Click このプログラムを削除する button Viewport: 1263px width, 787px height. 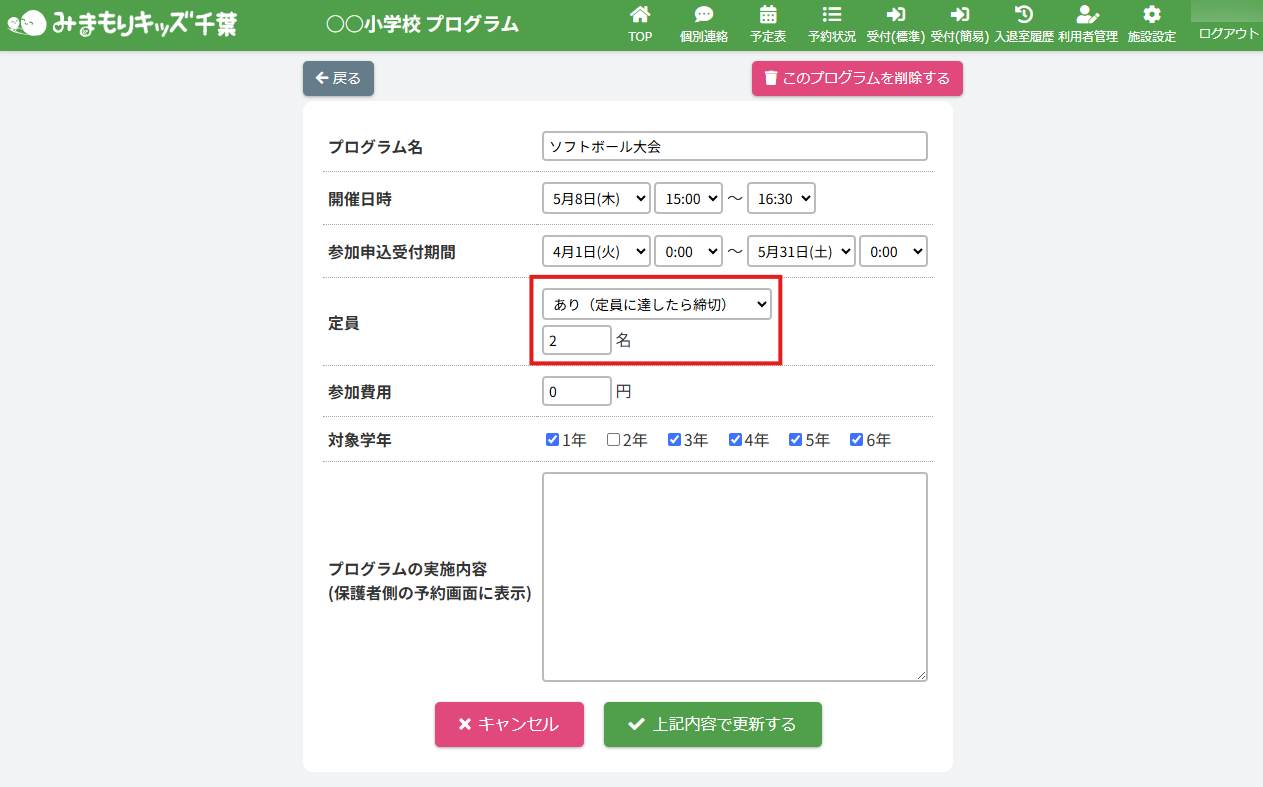click(857, 78)
